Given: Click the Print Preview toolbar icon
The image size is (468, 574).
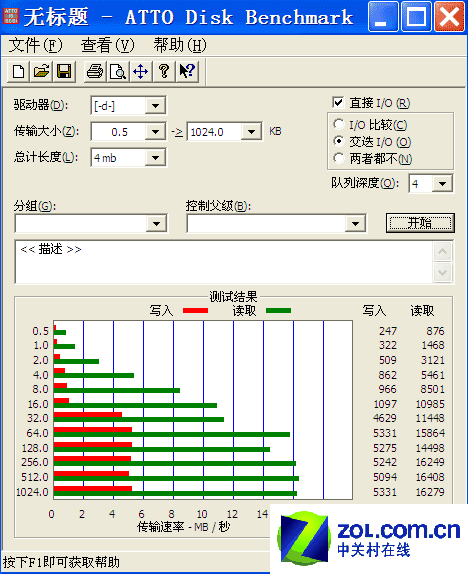Looking at the screenshot, I should tap(118, 71).
